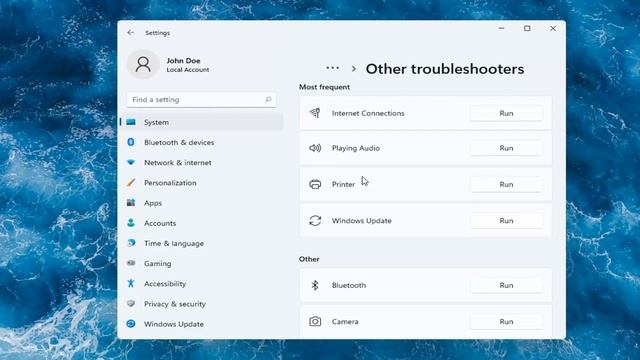The image size is (640, 360).
Task: Run the Internet Connections troubleshooter
Action: pos(506,113)
